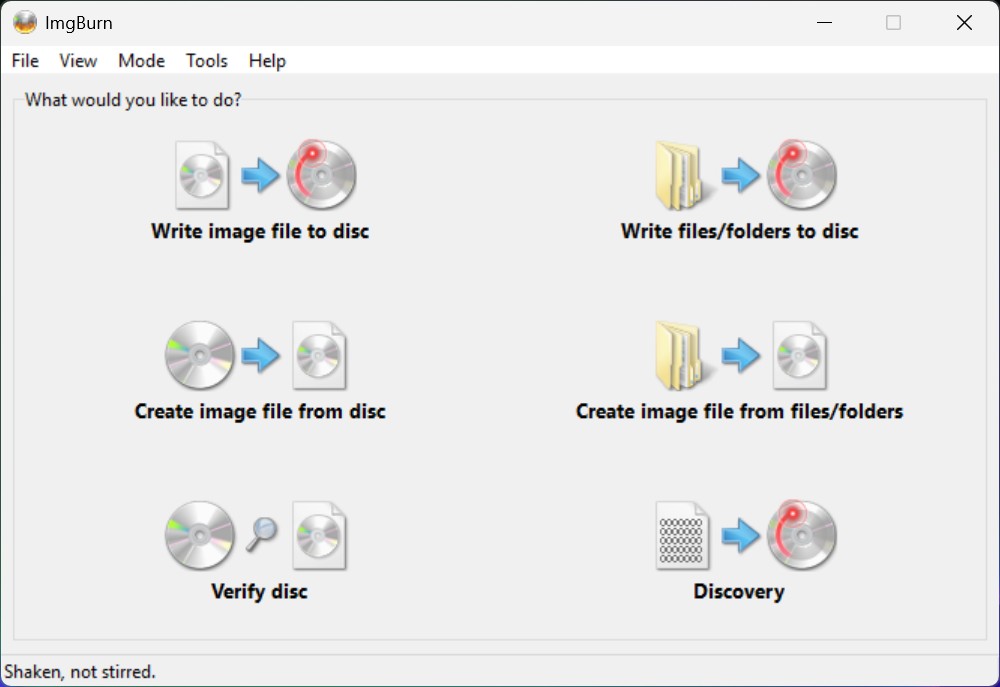1000x687 pixels.
Task: Click the burning disc icon beside the folder
Action: 801,175
